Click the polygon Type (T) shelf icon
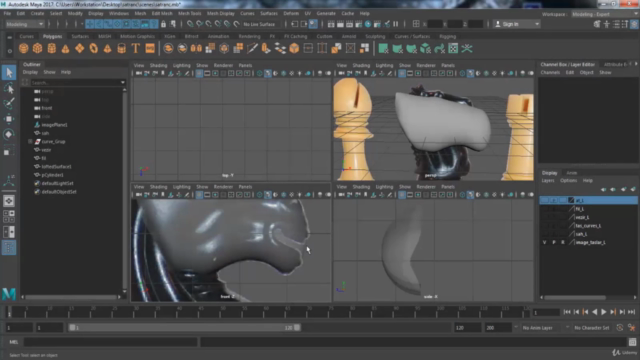 pyautogui.click(x=136, y=49)
